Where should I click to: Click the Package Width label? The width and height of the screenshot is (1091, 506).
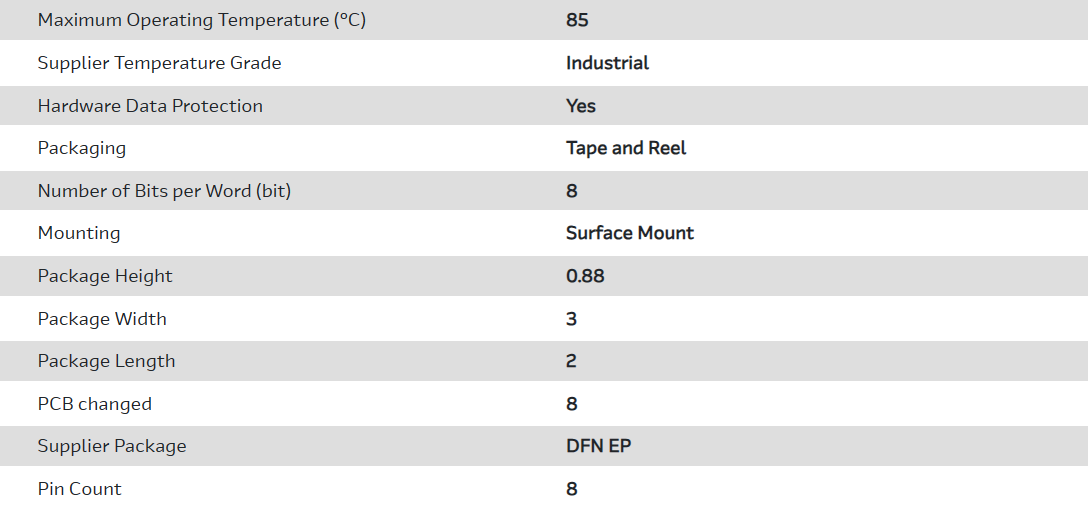102,319
